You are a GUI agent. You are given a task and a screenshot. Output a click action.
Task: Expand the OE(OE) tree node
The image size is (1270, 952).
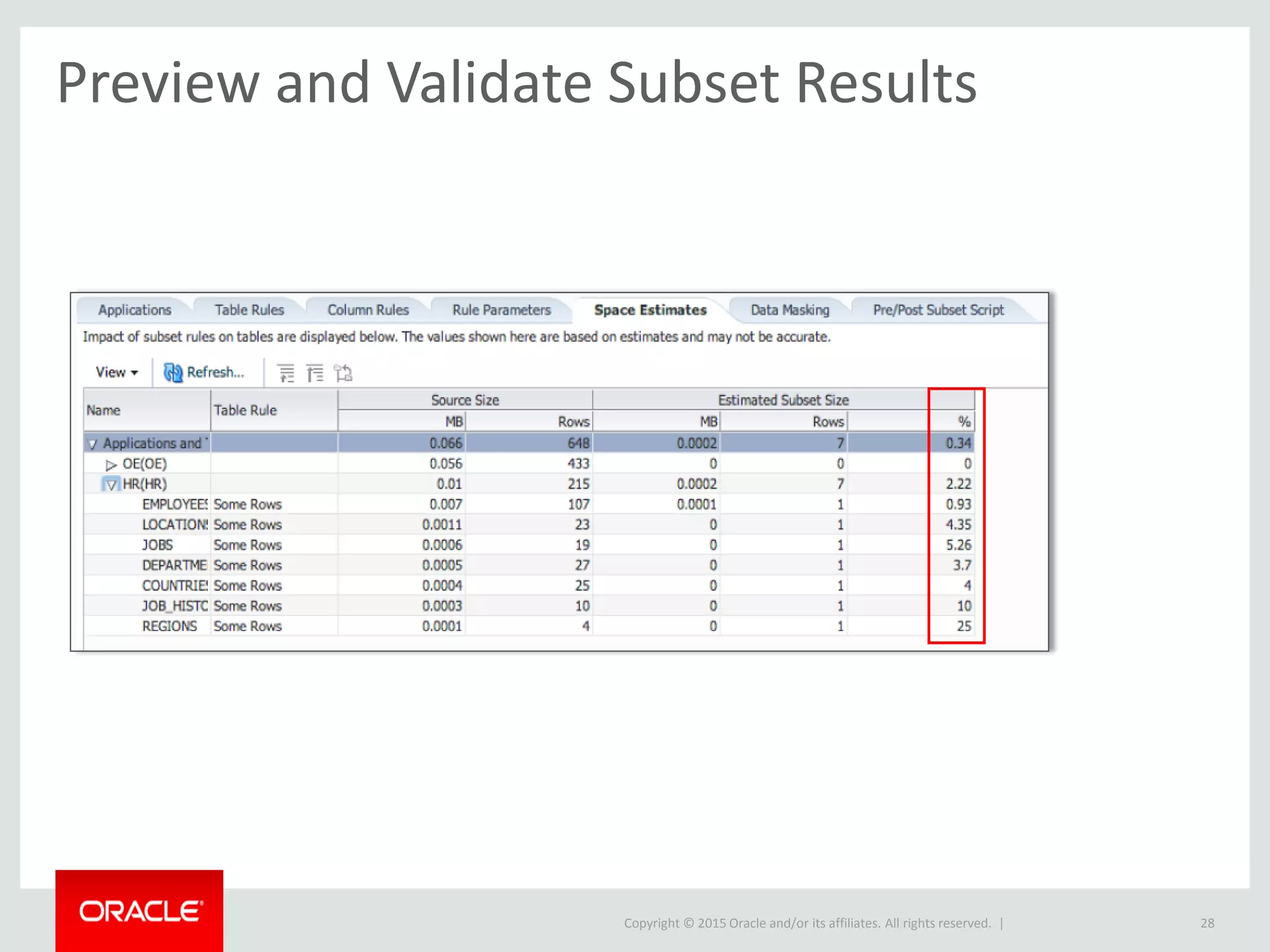[x=111, y=464]
